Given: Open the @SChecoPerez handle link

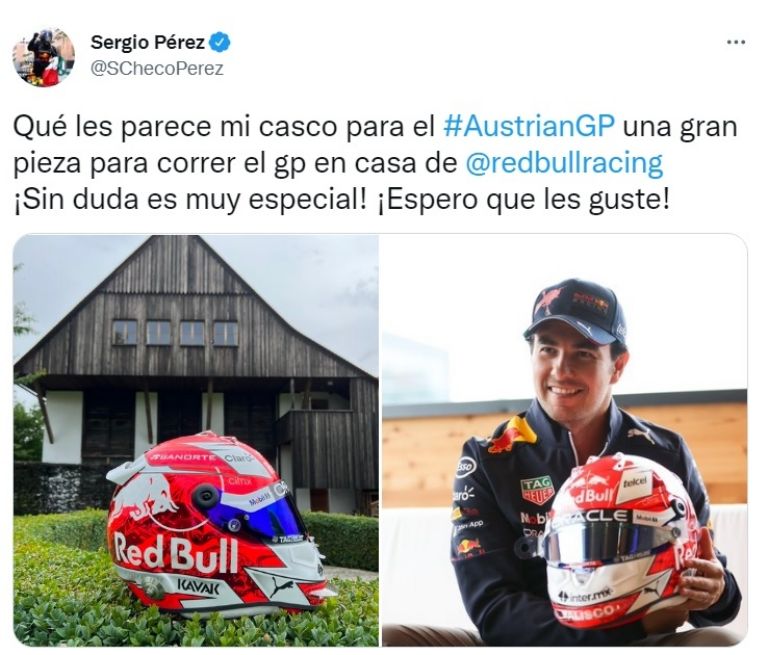Looking at the screenshot, I should pyautogui.click(x=157, y=69).
